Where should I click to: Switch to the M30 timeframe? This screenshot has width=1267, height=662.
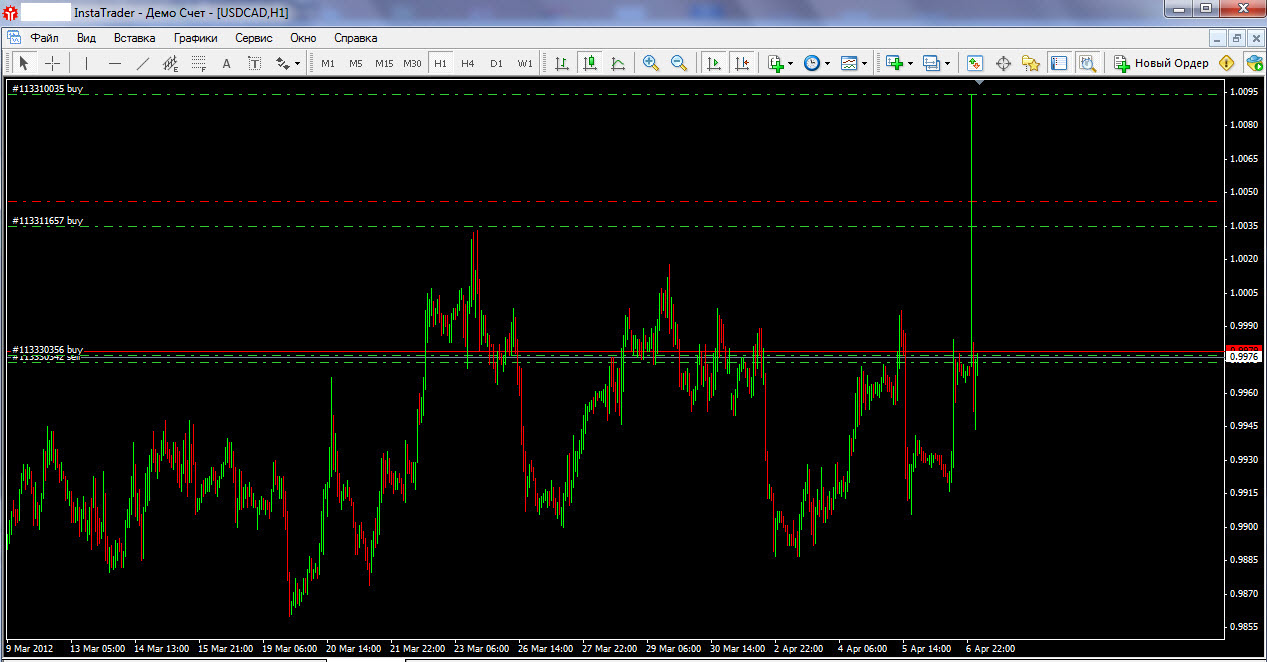(412, 63)
